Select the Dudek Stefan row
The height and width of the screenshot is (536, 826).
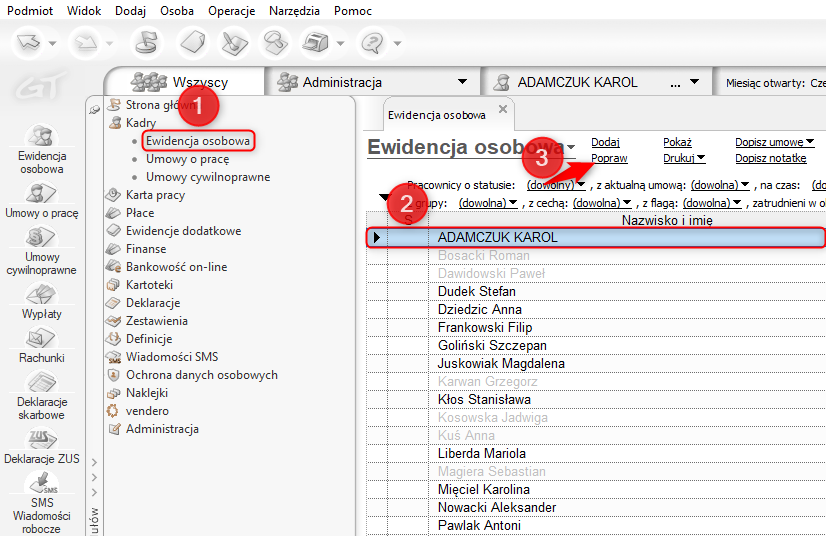[596, 291]
